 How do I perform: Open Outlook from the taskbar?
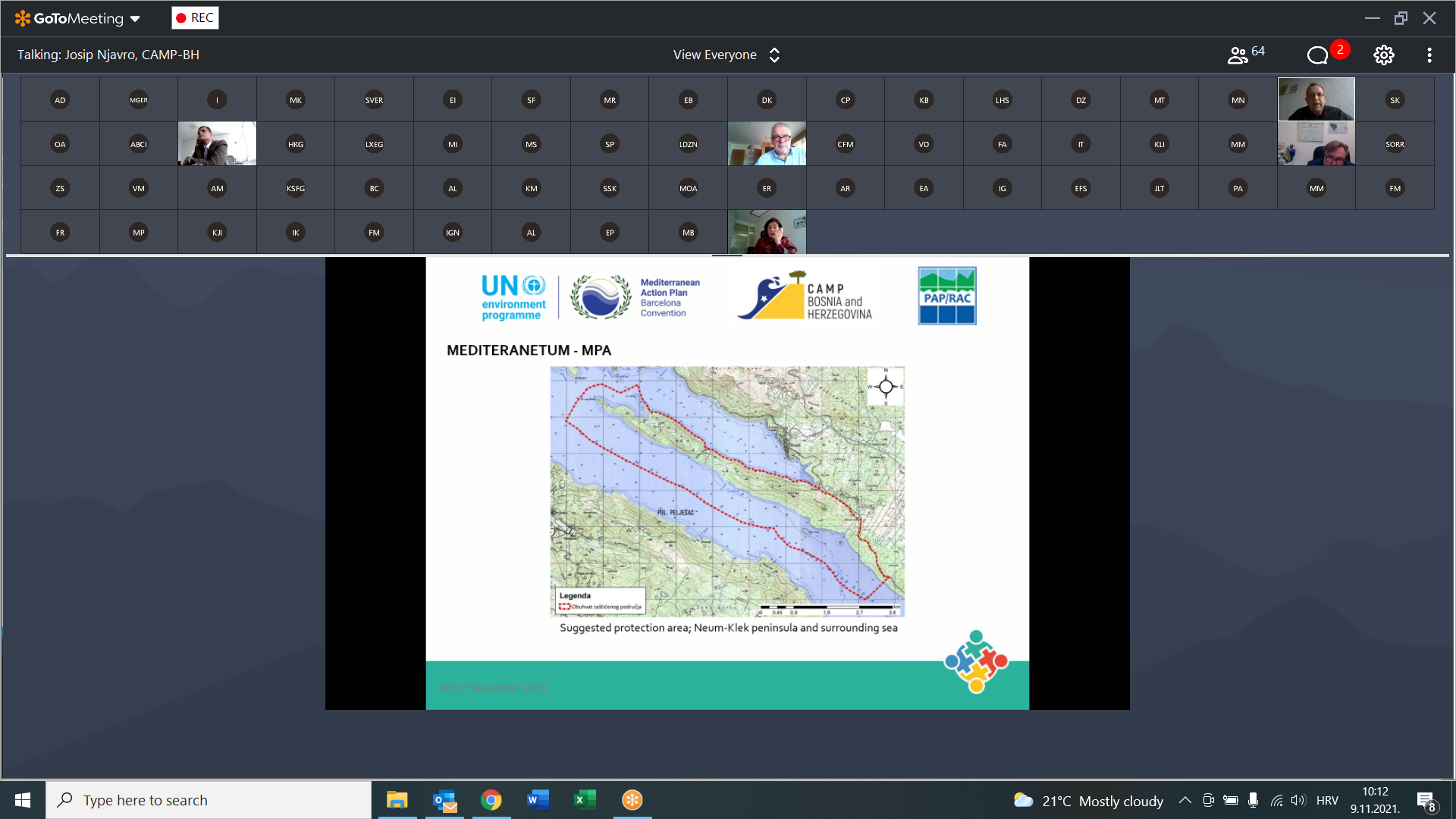444,800
